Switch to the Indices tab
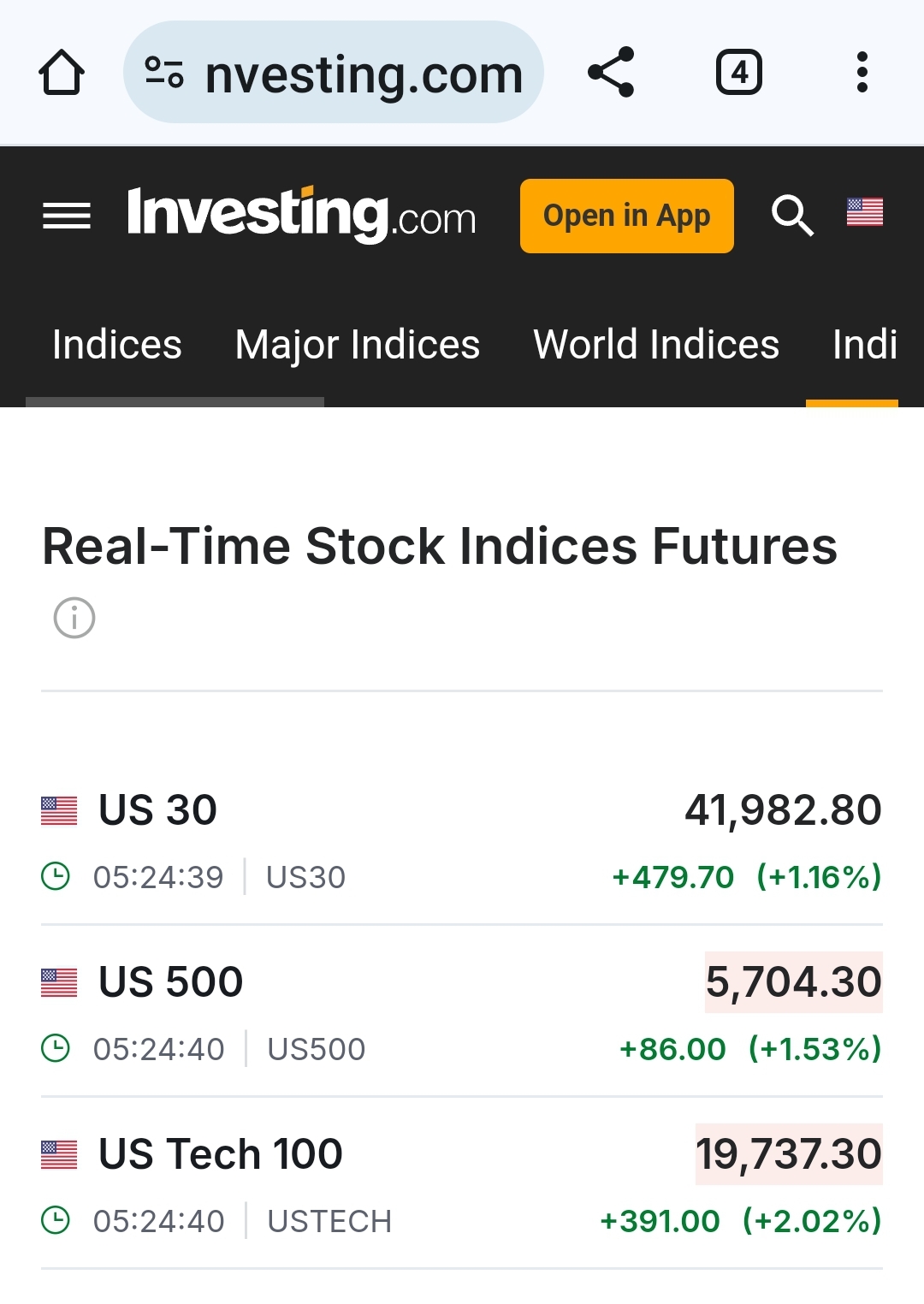This screenshot has height=1304, width=924. point(117,345)
